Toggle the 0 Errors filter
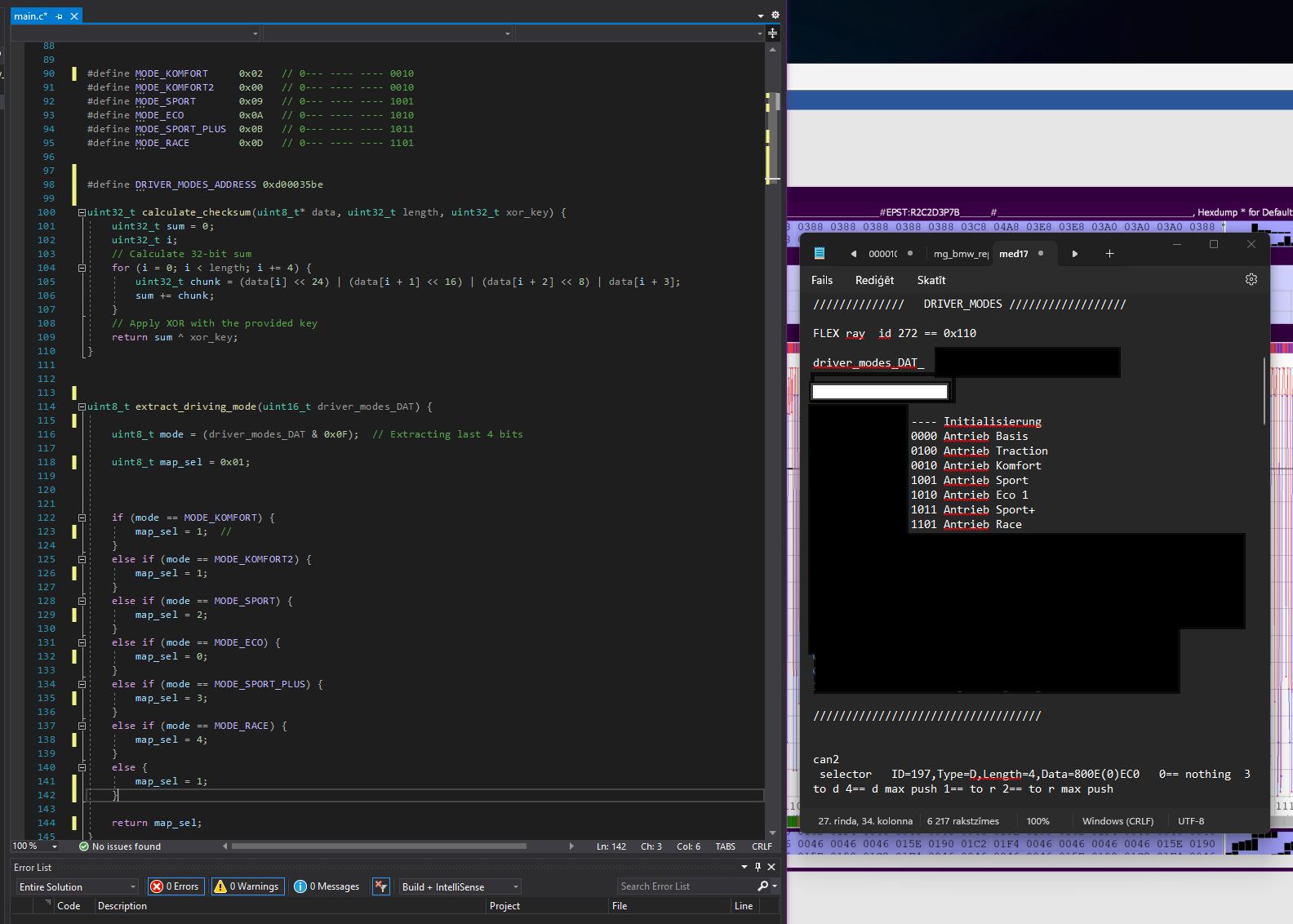The width and height of the screenshot is (1293, 924). [175, 886]
